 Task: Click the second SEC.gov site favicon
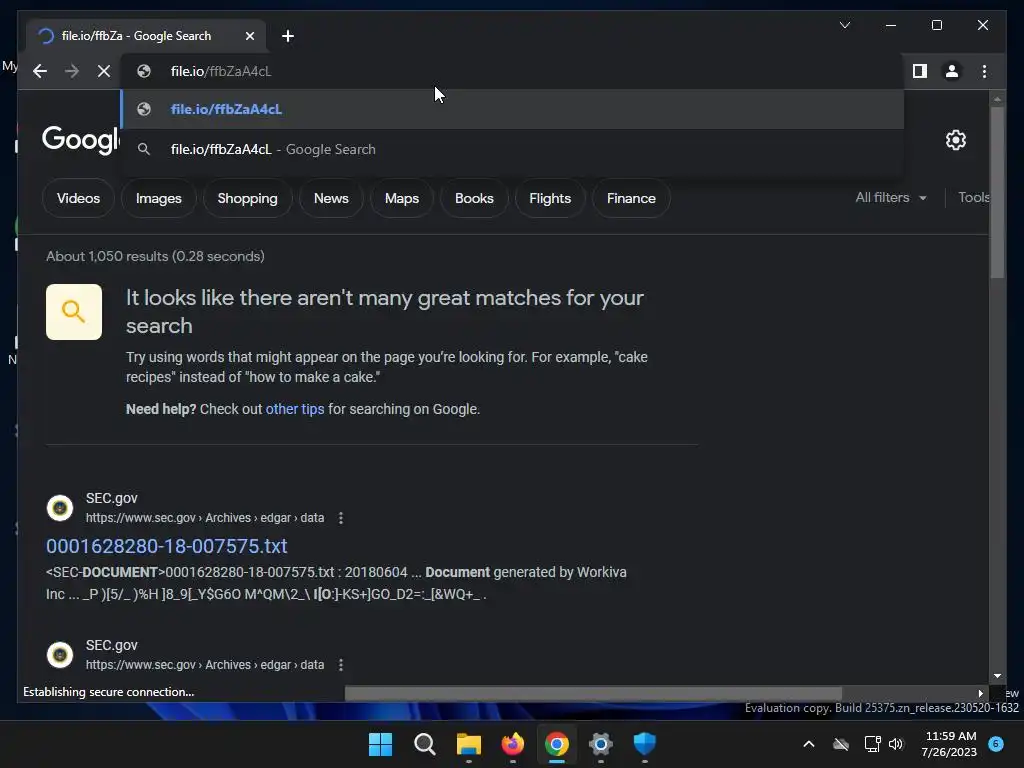(60, 654)
